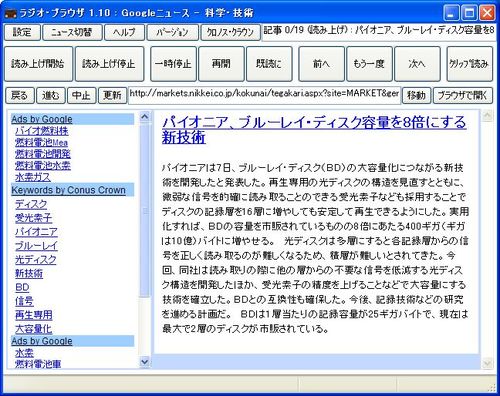Open the 設定 settings button
This screenshot has width=500, height=396.
[22, 32]
